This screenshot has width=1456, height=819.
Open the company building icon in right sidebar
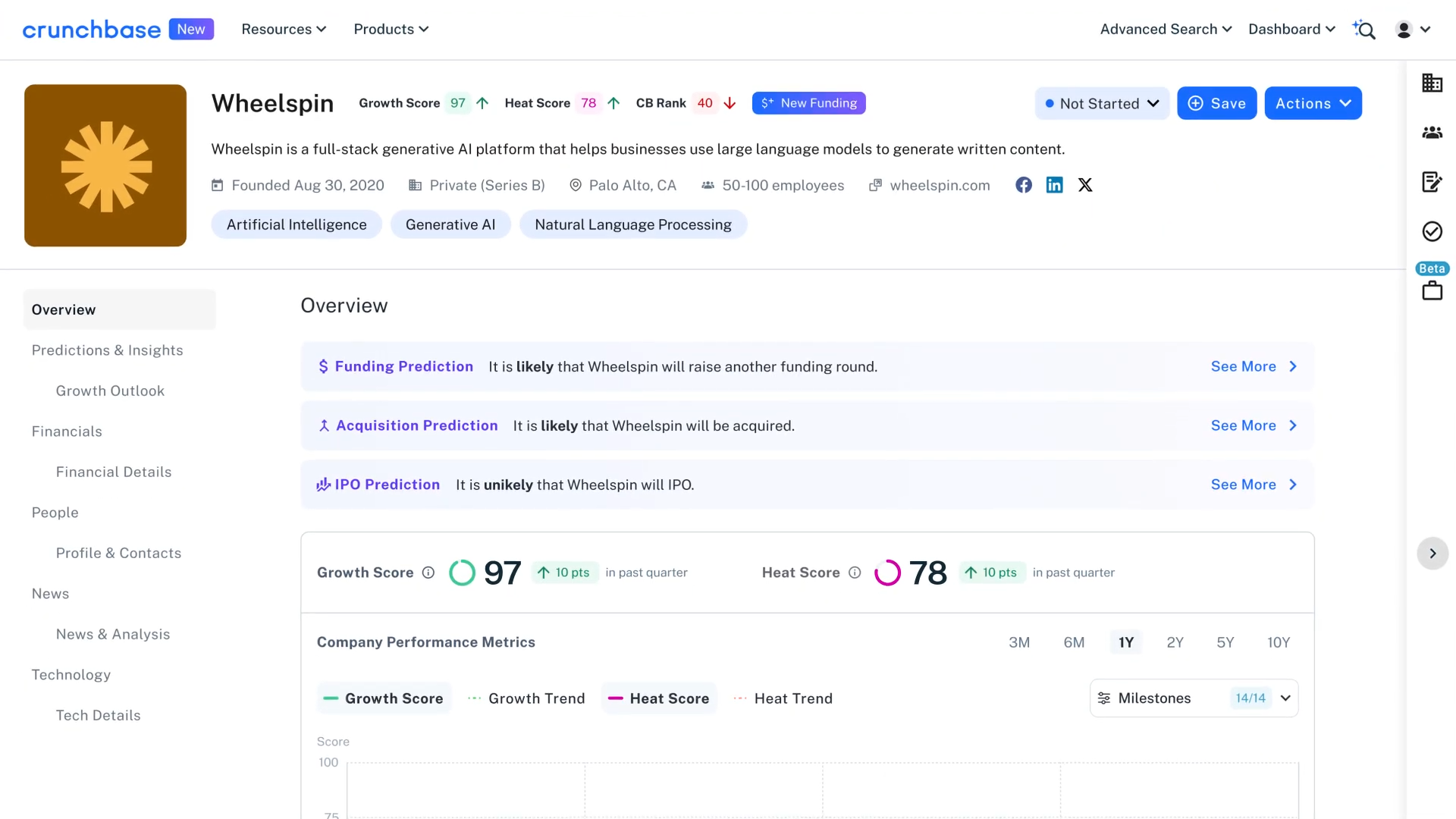[x=1432, y=83]
